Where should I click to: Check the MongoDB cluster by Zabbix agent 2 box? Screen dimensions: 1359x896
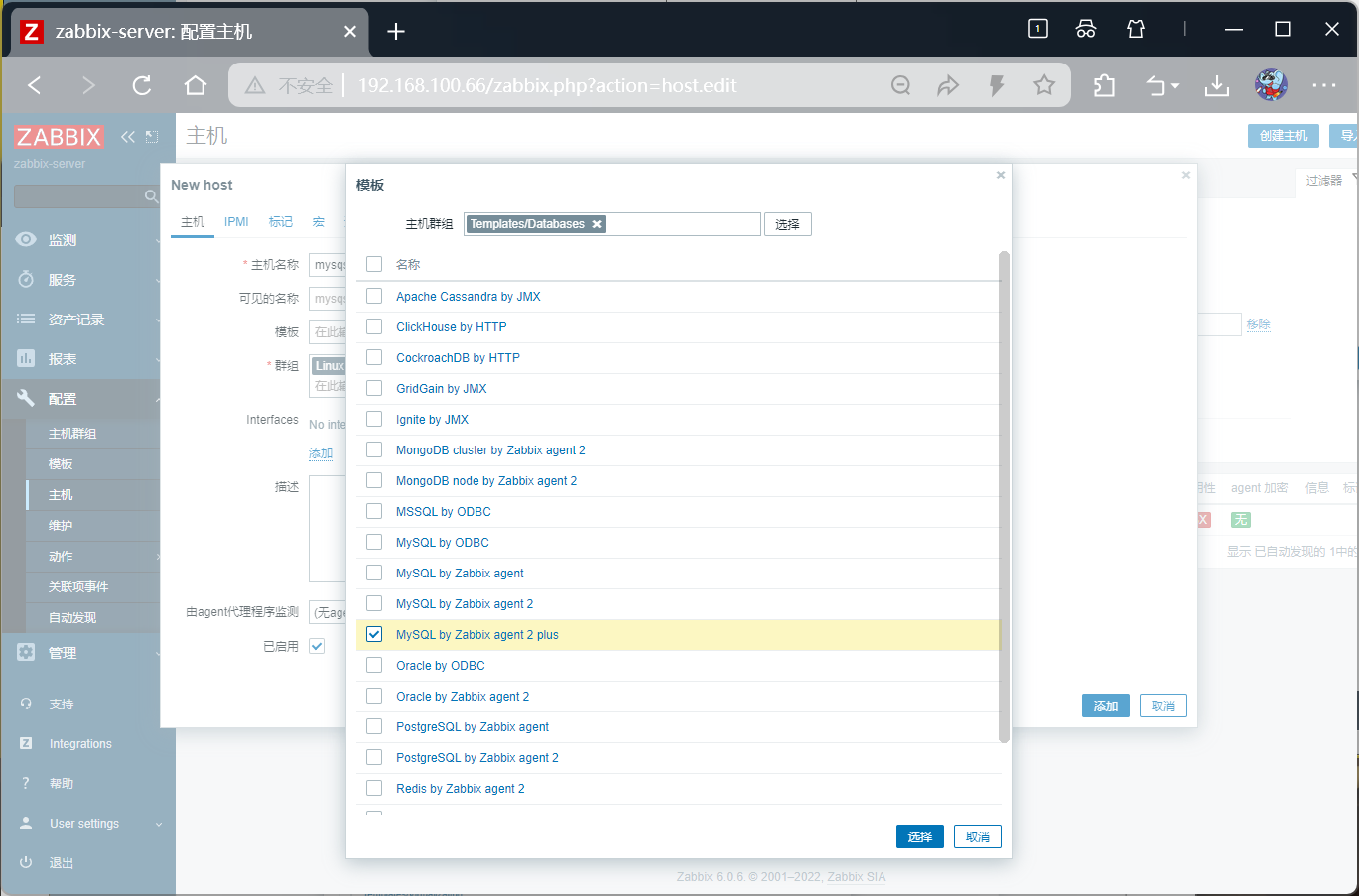pos(374,449)
